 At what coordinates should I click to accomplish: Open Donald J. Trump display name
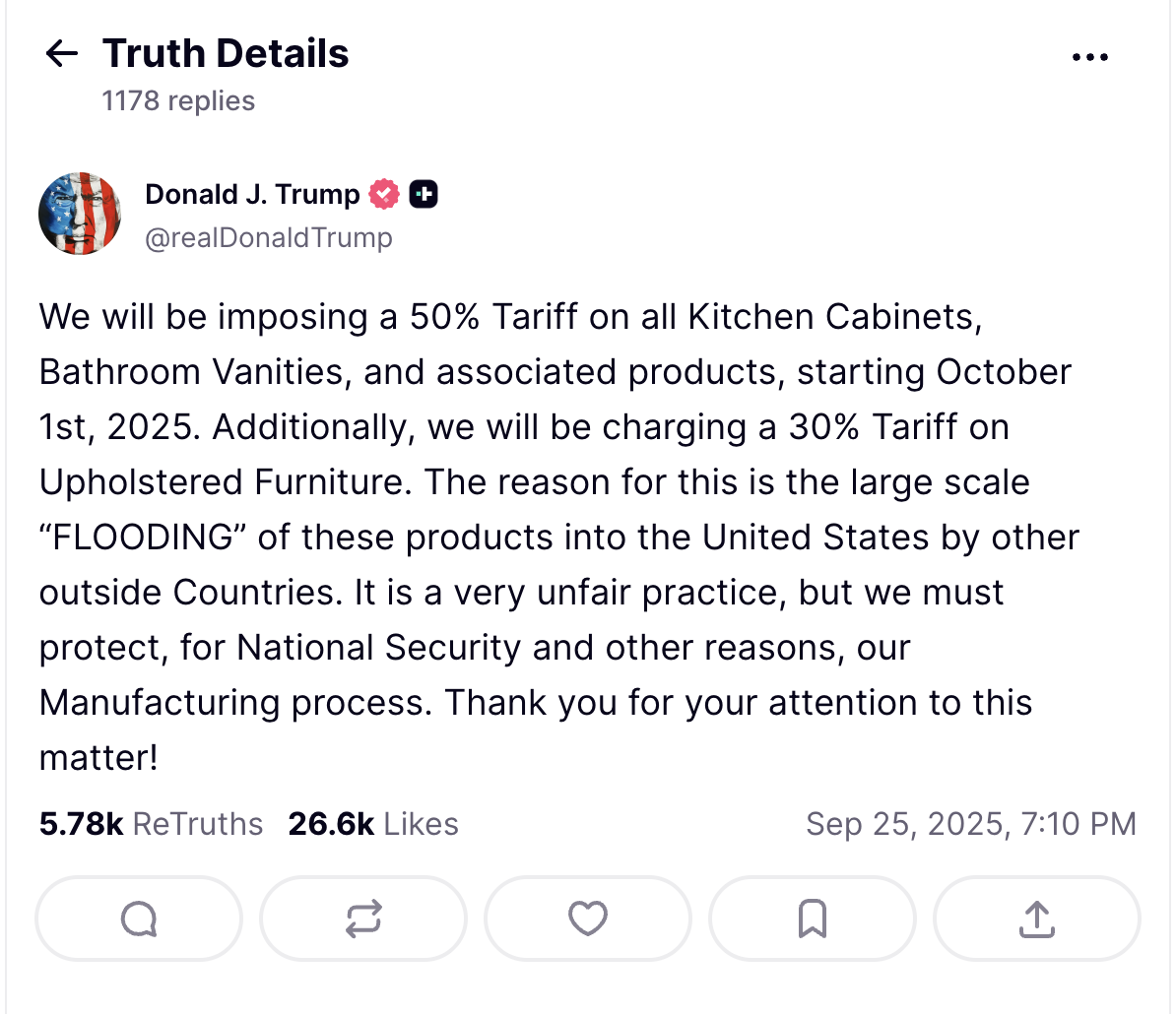(252, 195)
